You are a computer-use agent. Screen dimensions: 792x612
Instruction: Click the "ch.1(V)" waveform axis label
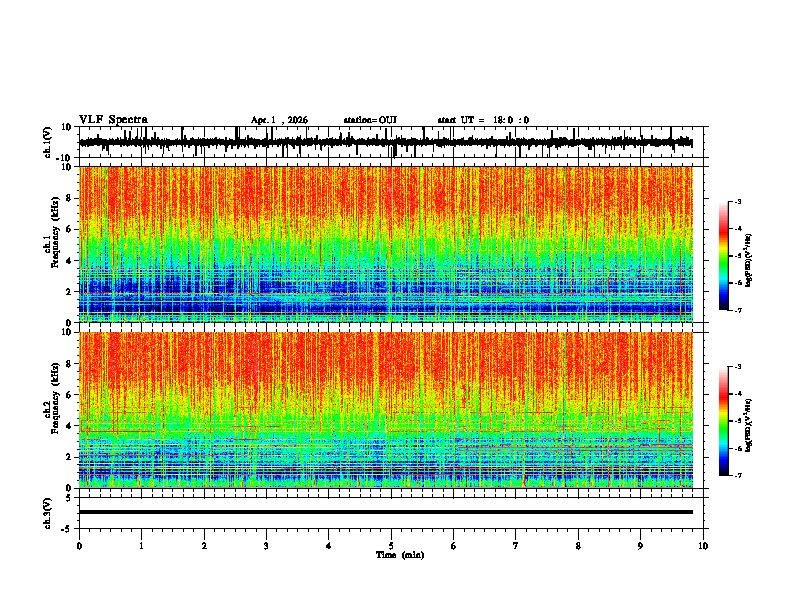pos(47,142)
